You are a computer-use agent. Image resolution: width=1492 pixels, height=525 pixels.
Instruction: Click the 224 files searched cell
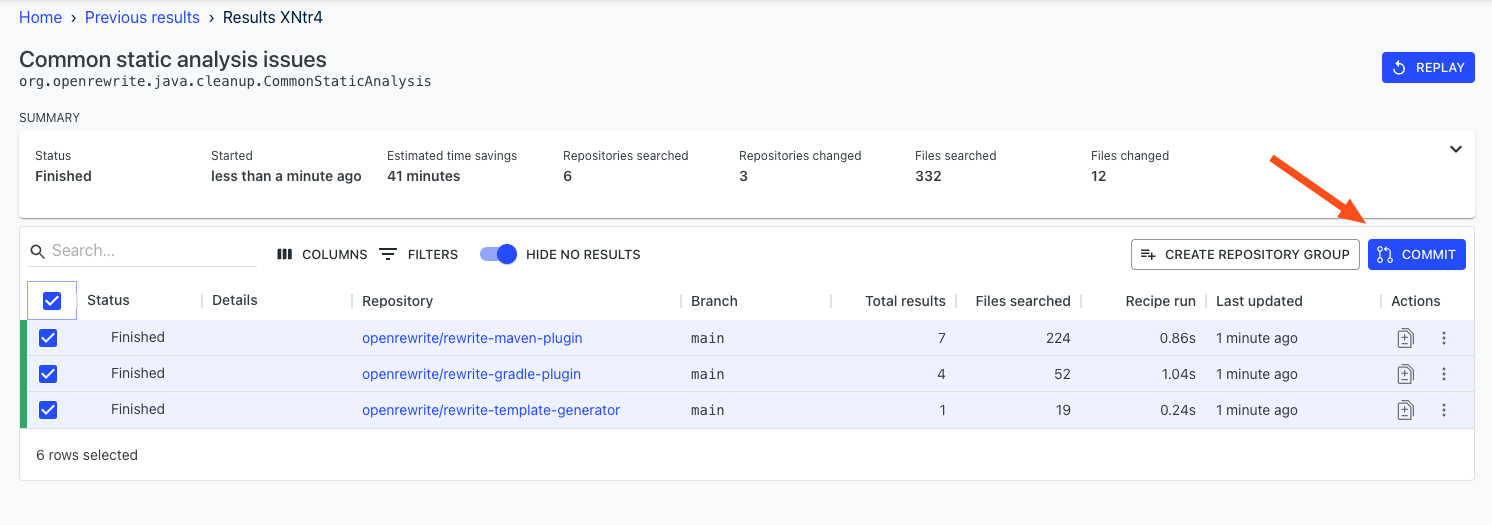(1057, 338)
